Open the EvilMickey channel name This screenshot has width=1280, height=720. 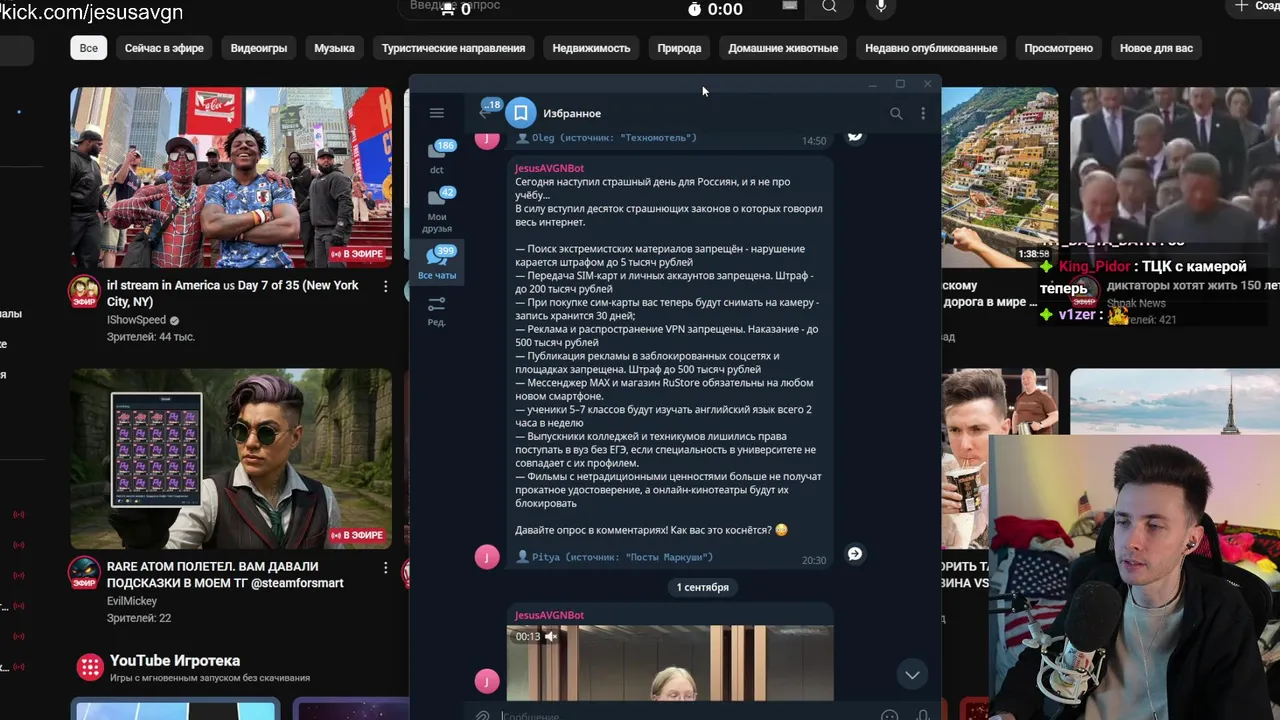pyautogui.click(x=132, y=601)
